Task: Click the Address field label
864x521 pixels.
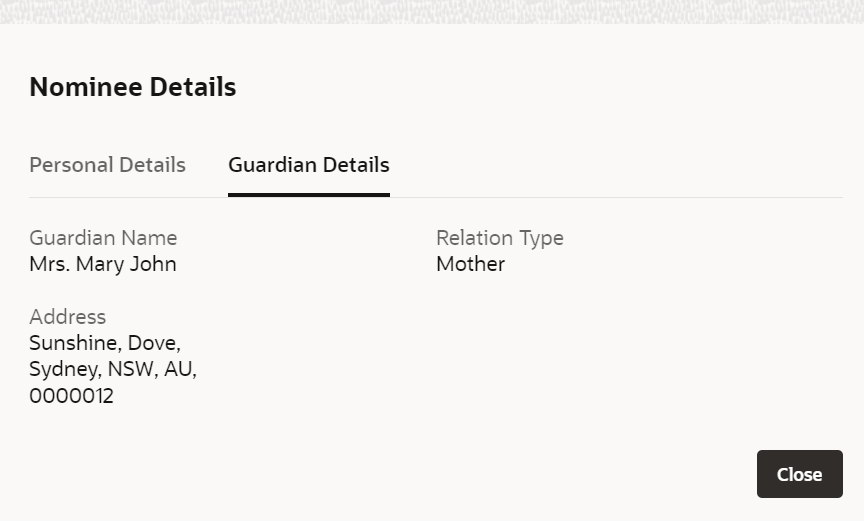Action: pyautogui.click(x=67, y=317)
